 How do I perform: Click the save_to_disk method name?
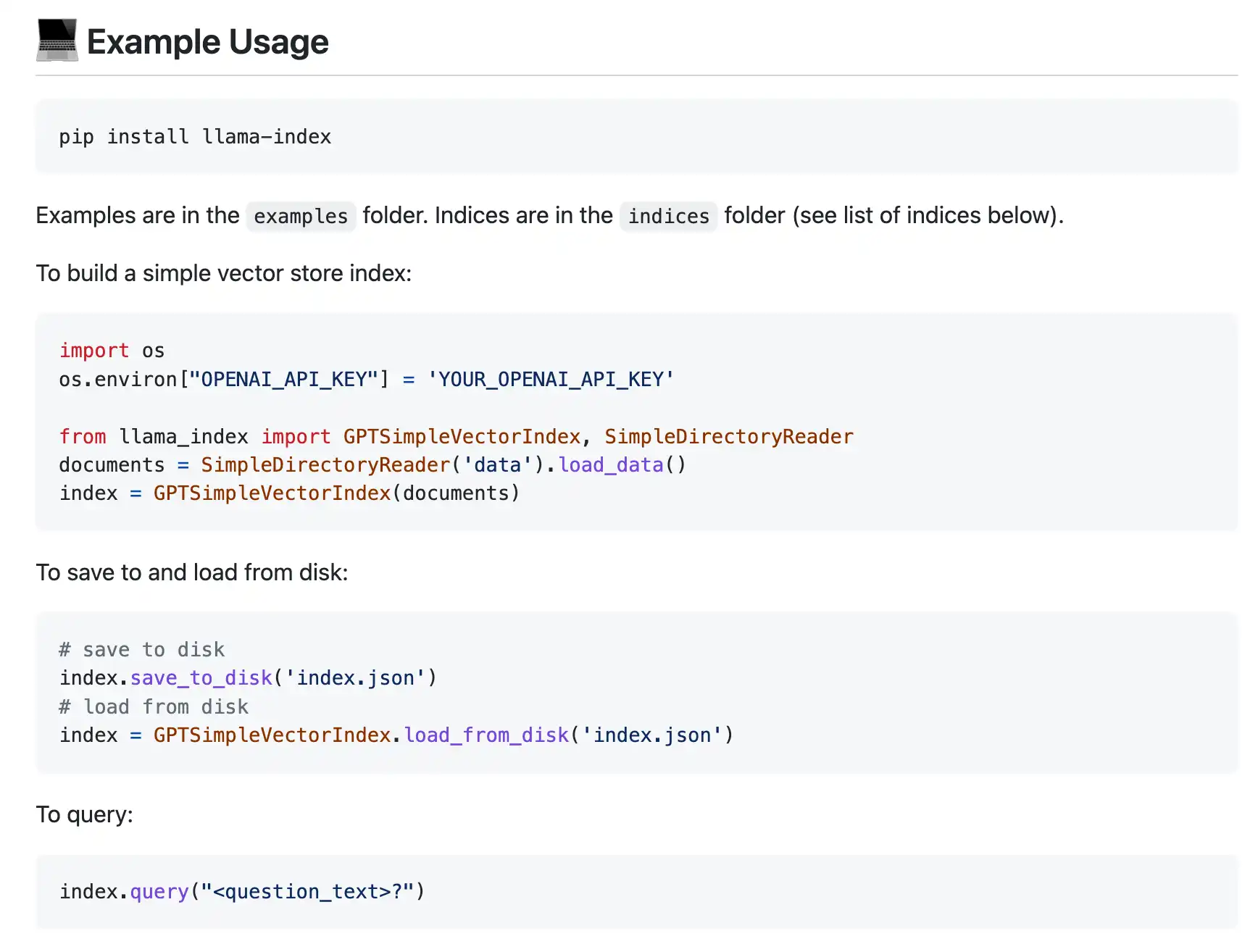pos(201,677)
